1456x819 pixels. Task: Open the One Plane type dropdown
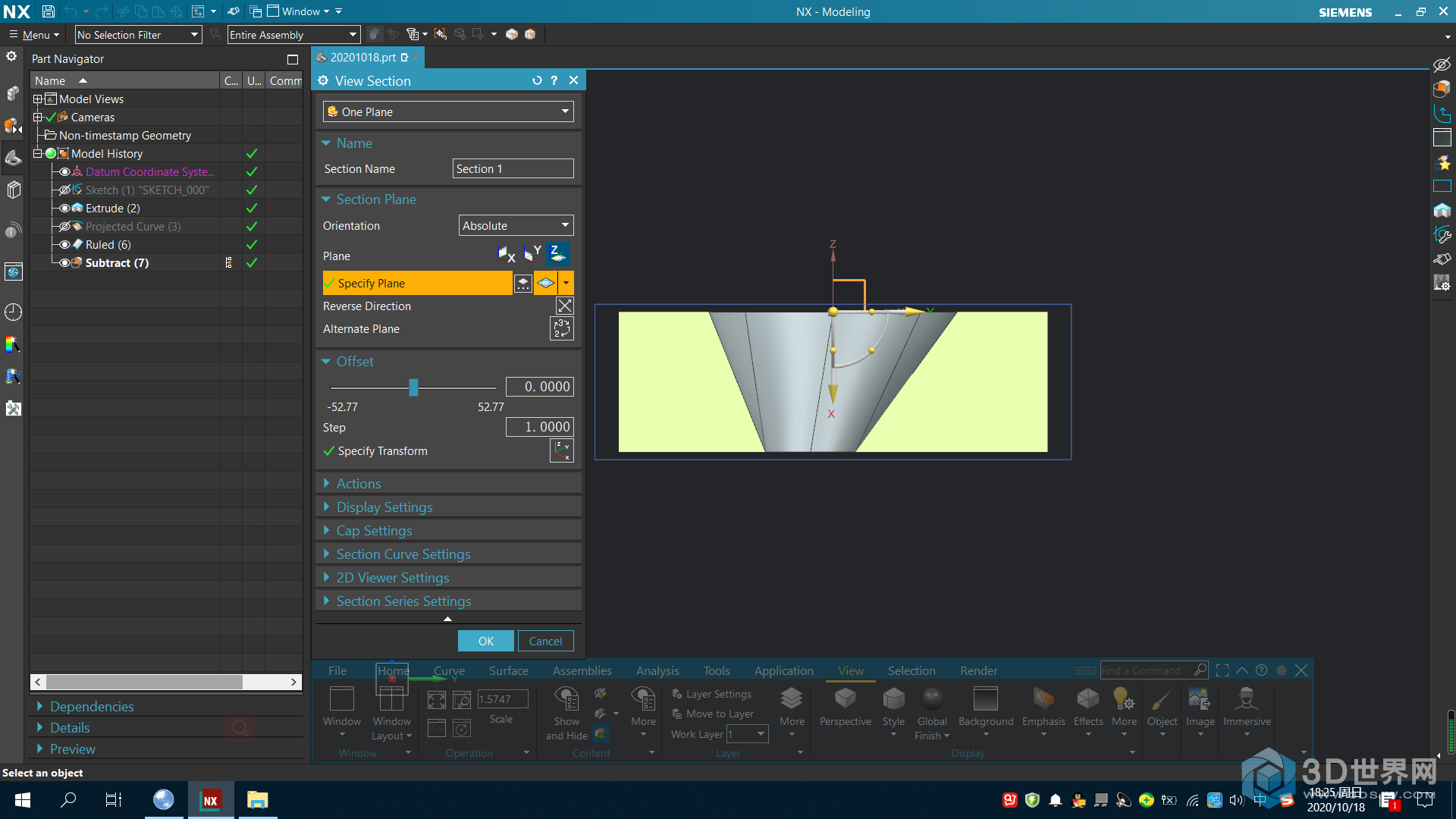coord(448,111)
